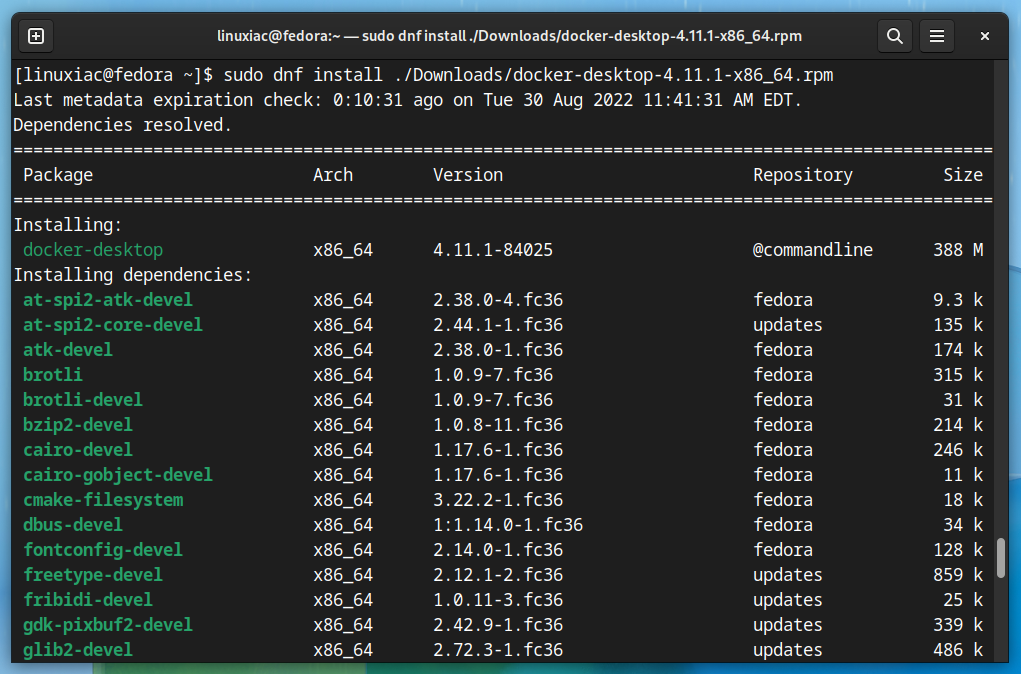Click the gdk-pixbuf2-devel package
This screenshot has height=674, width=1021.
pyautogui.click(x=108, y=625)
